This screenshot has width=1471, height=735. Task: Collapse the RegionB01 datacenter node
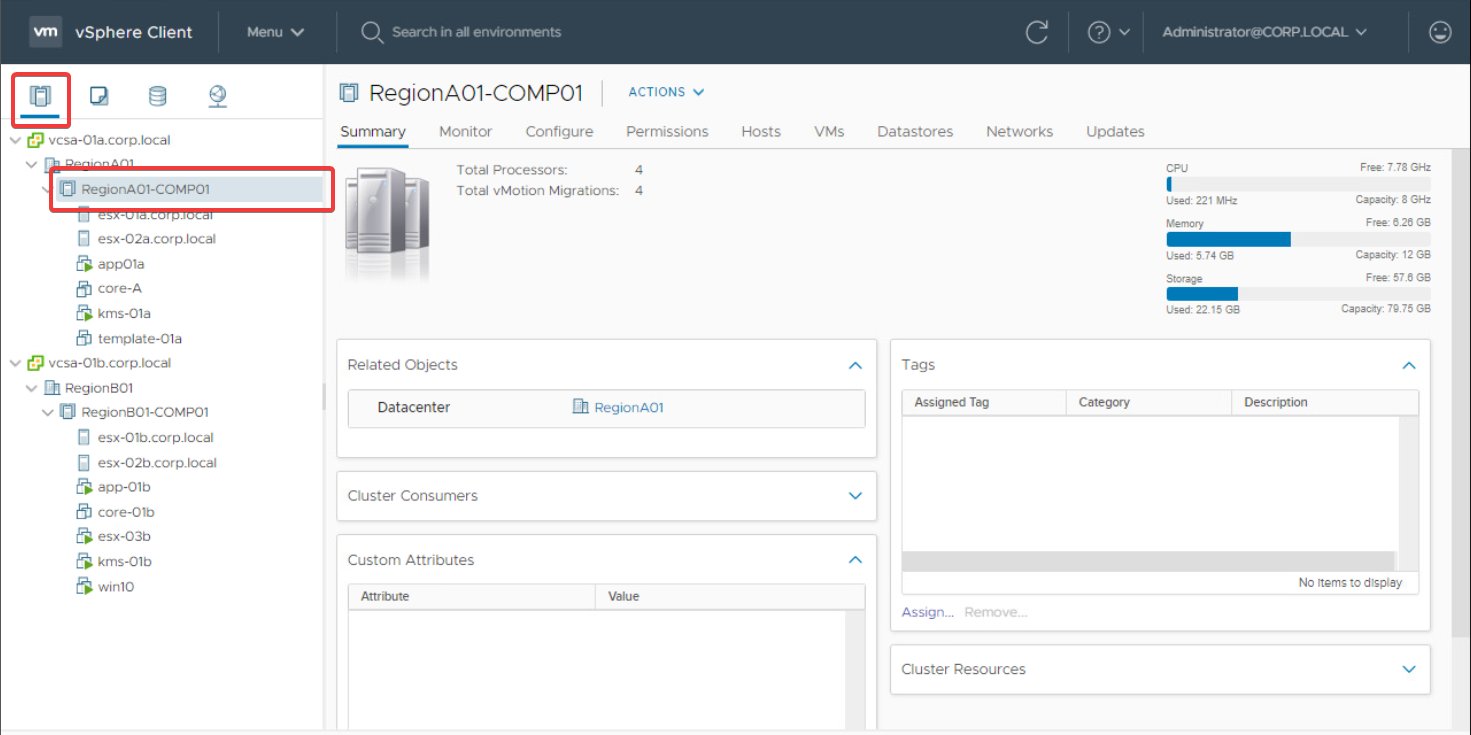click(31, 388)
